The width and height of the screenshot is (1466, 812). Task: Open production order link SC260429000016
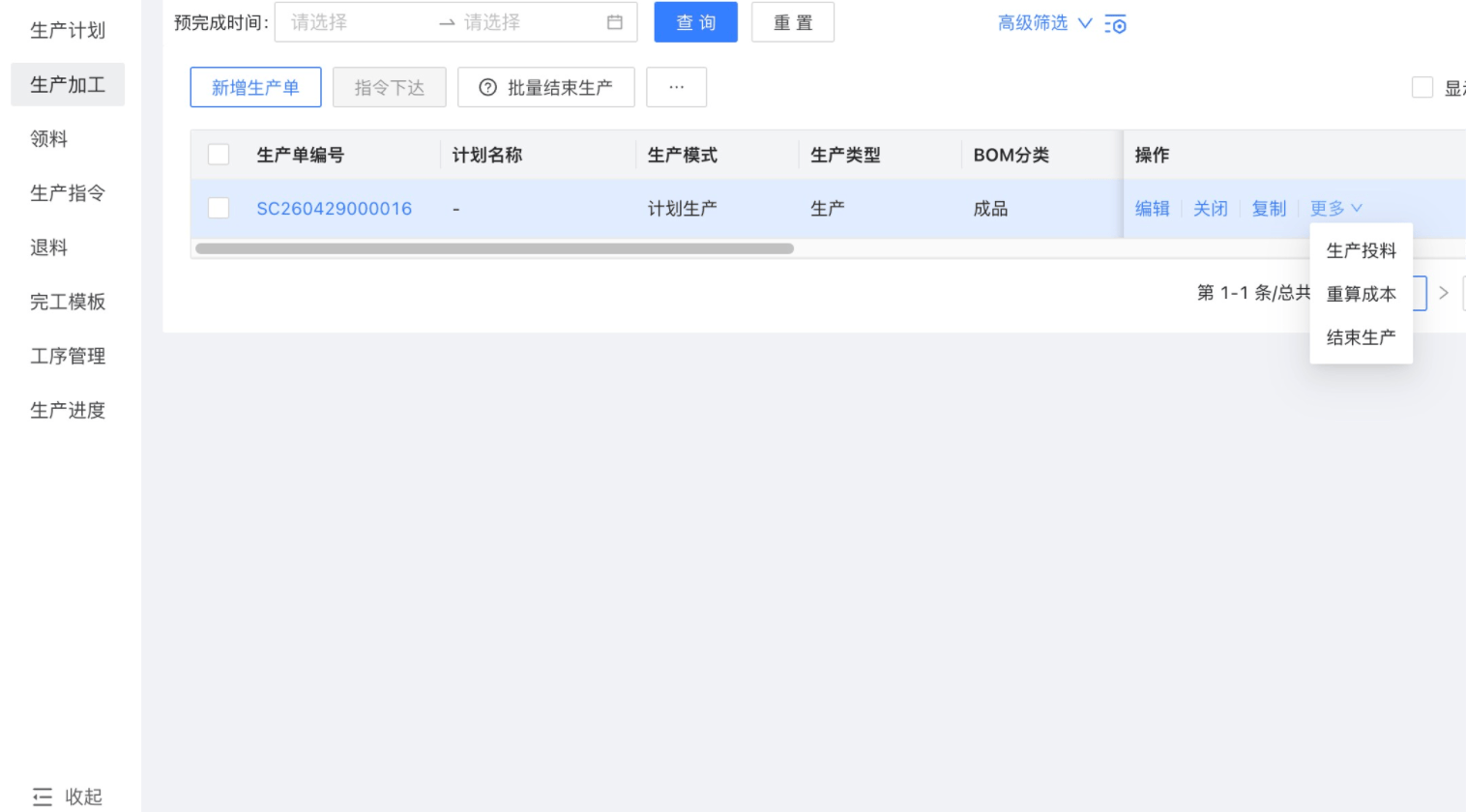click(334, 209)
